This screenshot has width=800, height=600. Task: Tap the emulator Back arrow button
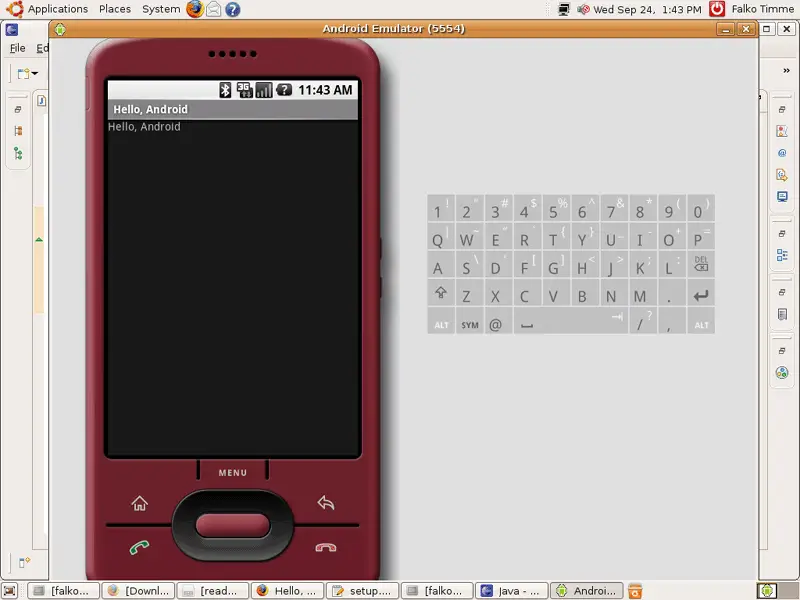tap(326, 503)
